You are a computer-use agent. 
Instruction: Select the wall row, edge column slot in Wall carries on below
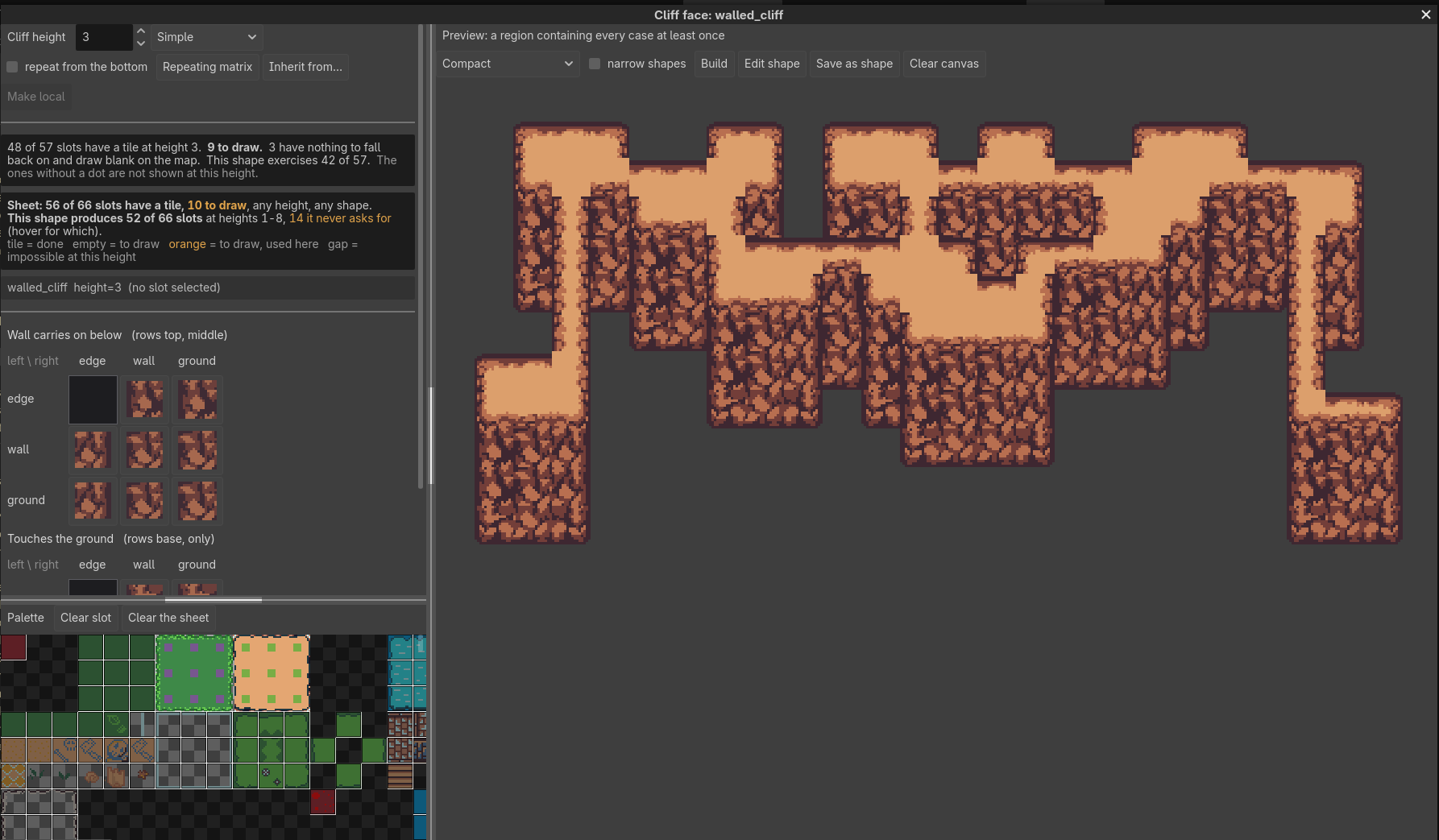pos(93,450)
